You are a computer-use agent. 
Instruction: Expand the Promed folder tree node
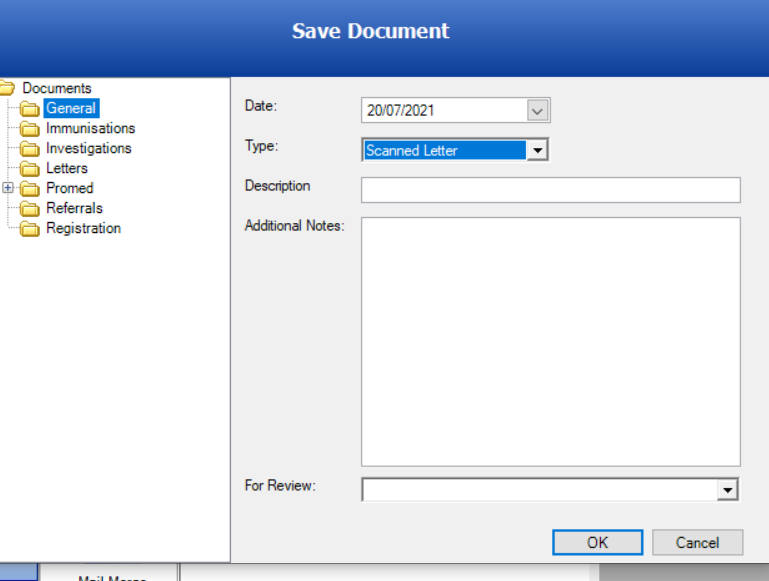tap(8, 188)
